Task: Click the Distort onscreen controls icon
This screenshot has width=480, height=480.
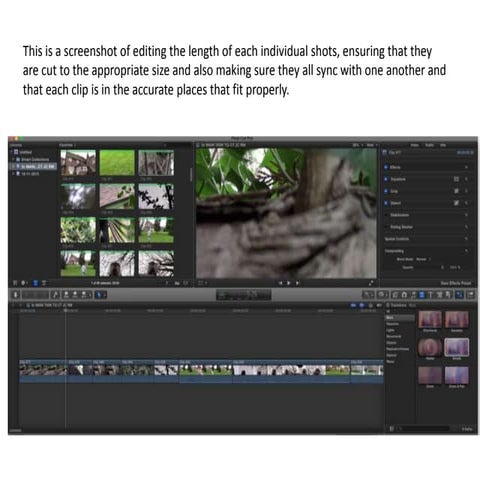Action: coord(456,203)
